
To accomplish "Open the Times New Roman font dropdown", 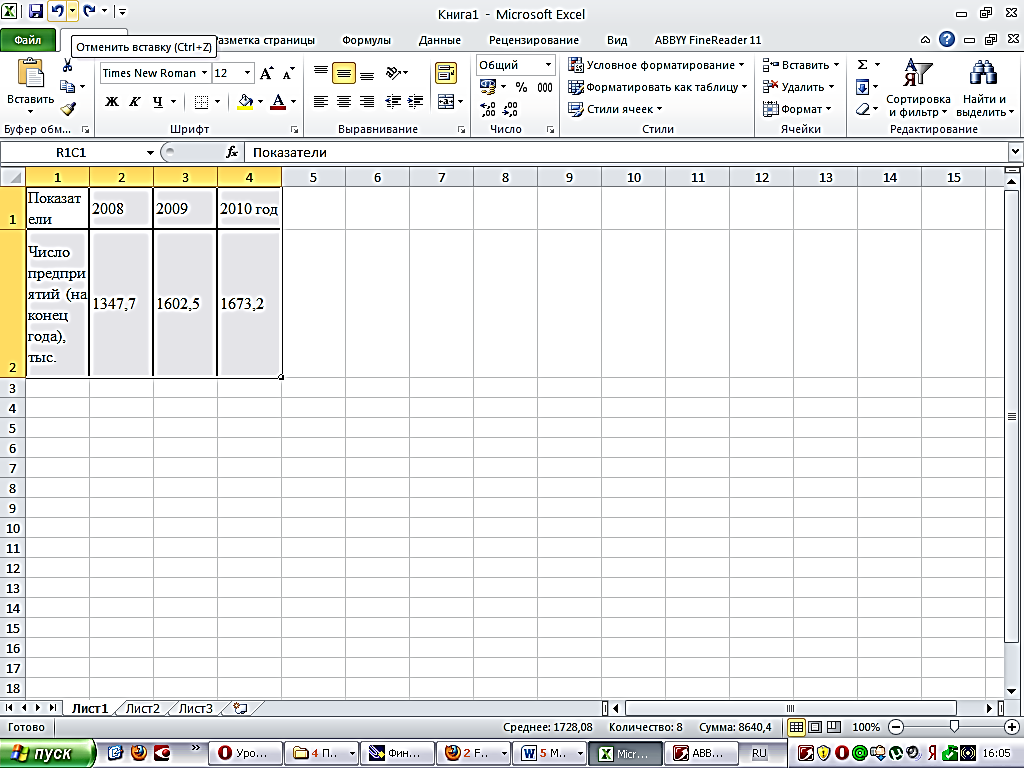I will [x=204, y=73].
